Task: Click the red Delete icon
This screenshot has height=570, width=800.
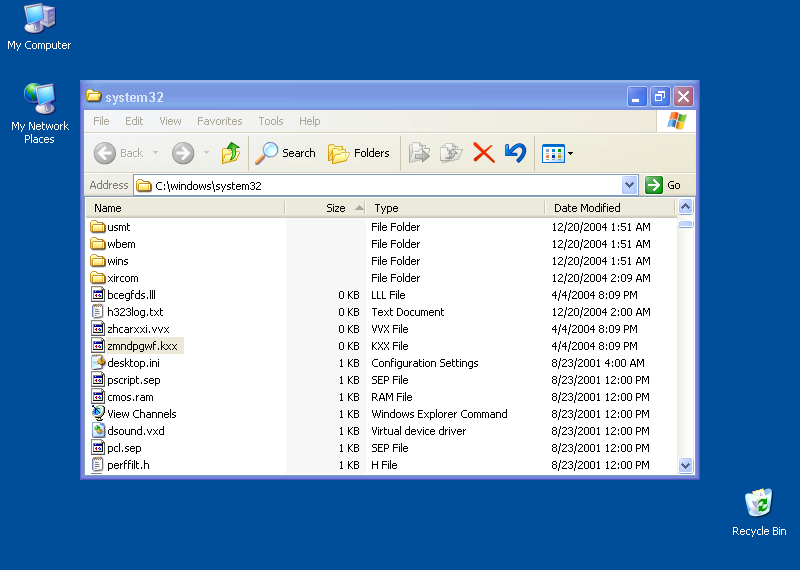Action: coord(483,153)
